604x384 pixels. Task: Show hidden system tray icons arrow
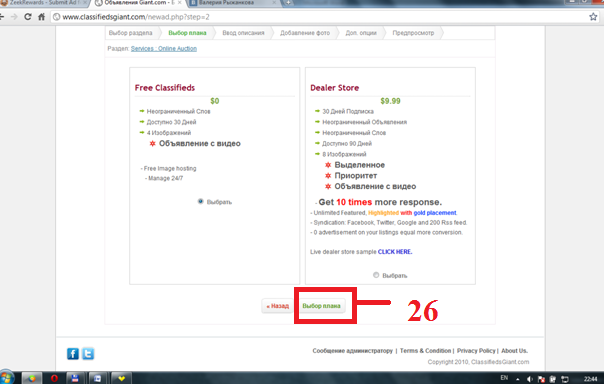518,379
